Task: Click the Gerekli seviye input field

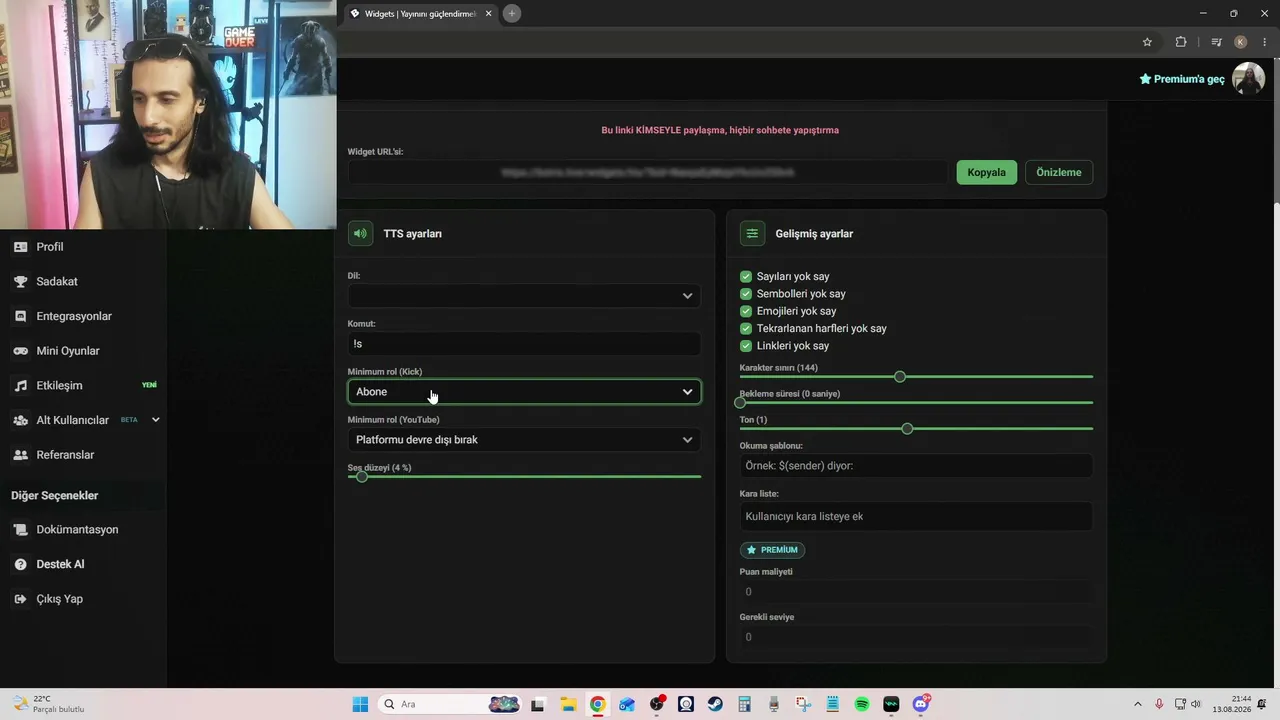Action: [x=916, y=637]
